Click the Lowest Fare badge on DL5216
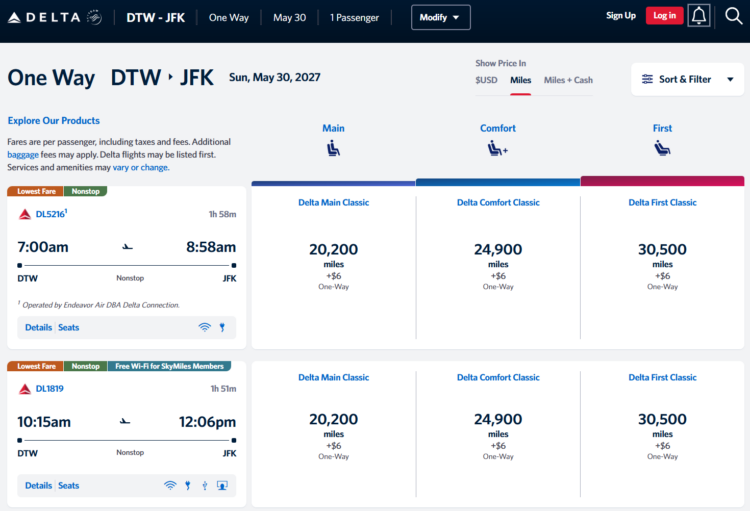Screen dimensions: 750x511 coord(36,191)
